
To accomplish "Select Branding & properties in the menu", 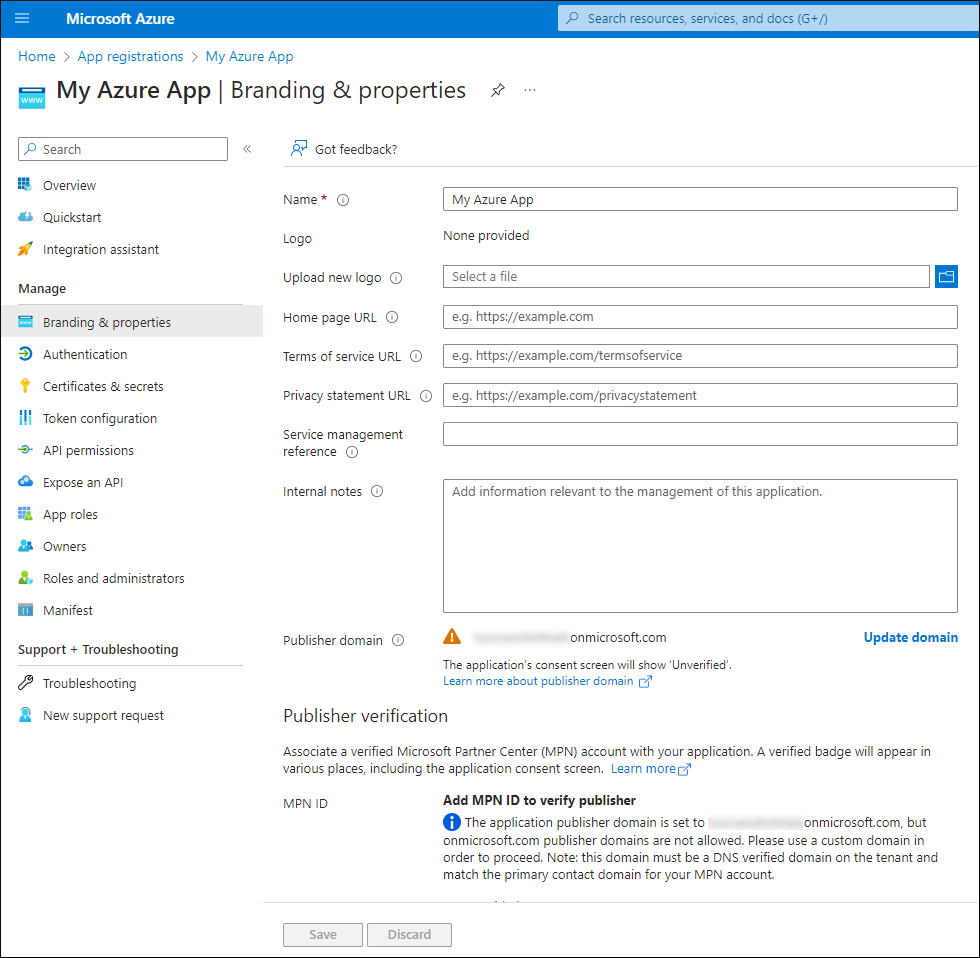I will (x=132, y=322).
